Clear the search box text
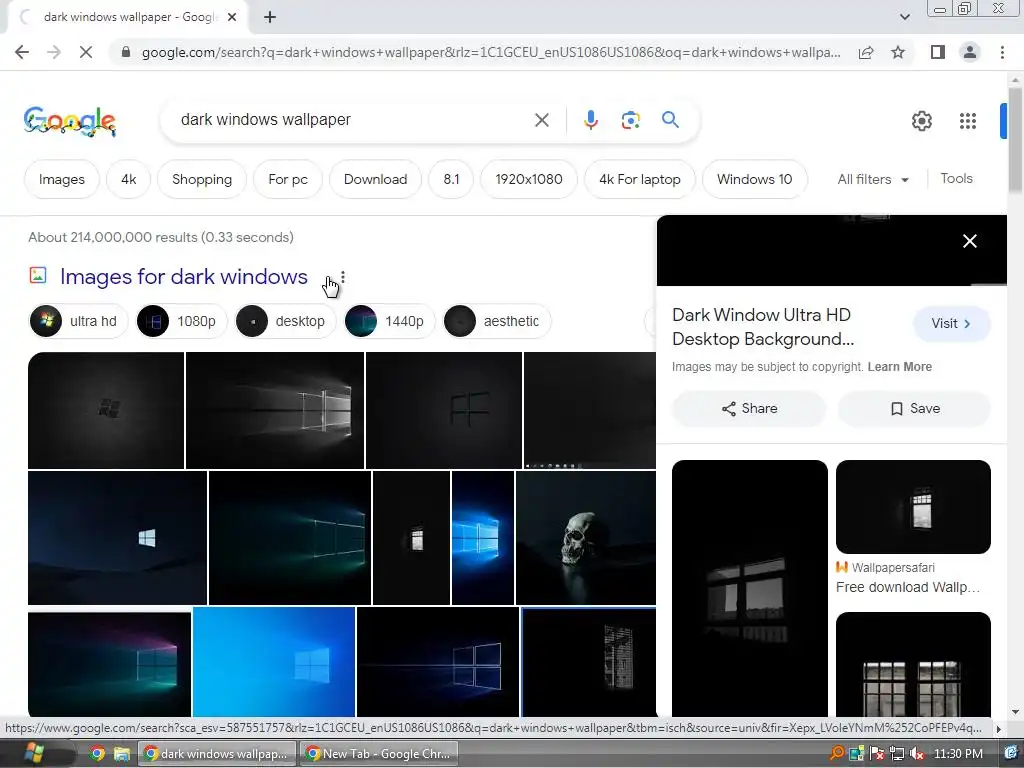1024x768 pixels. [x=541, y=120]
